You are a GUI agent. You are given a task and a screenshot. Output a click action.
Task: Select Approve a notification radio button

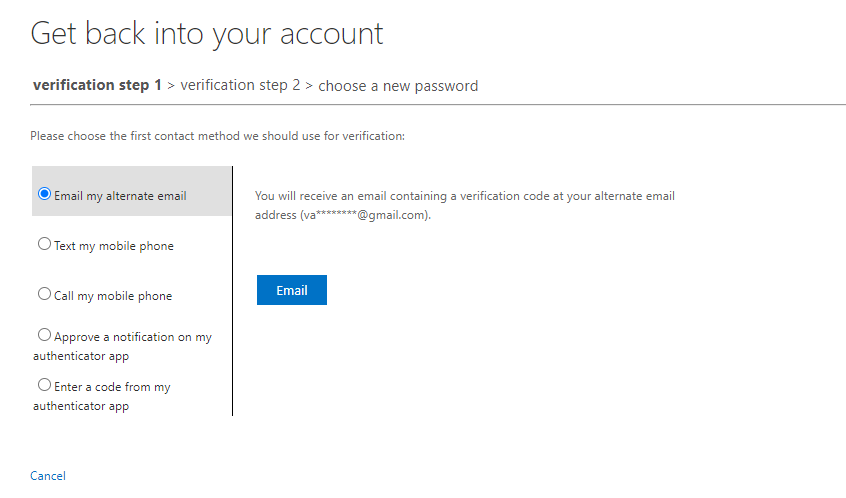(x=44, y=335)
